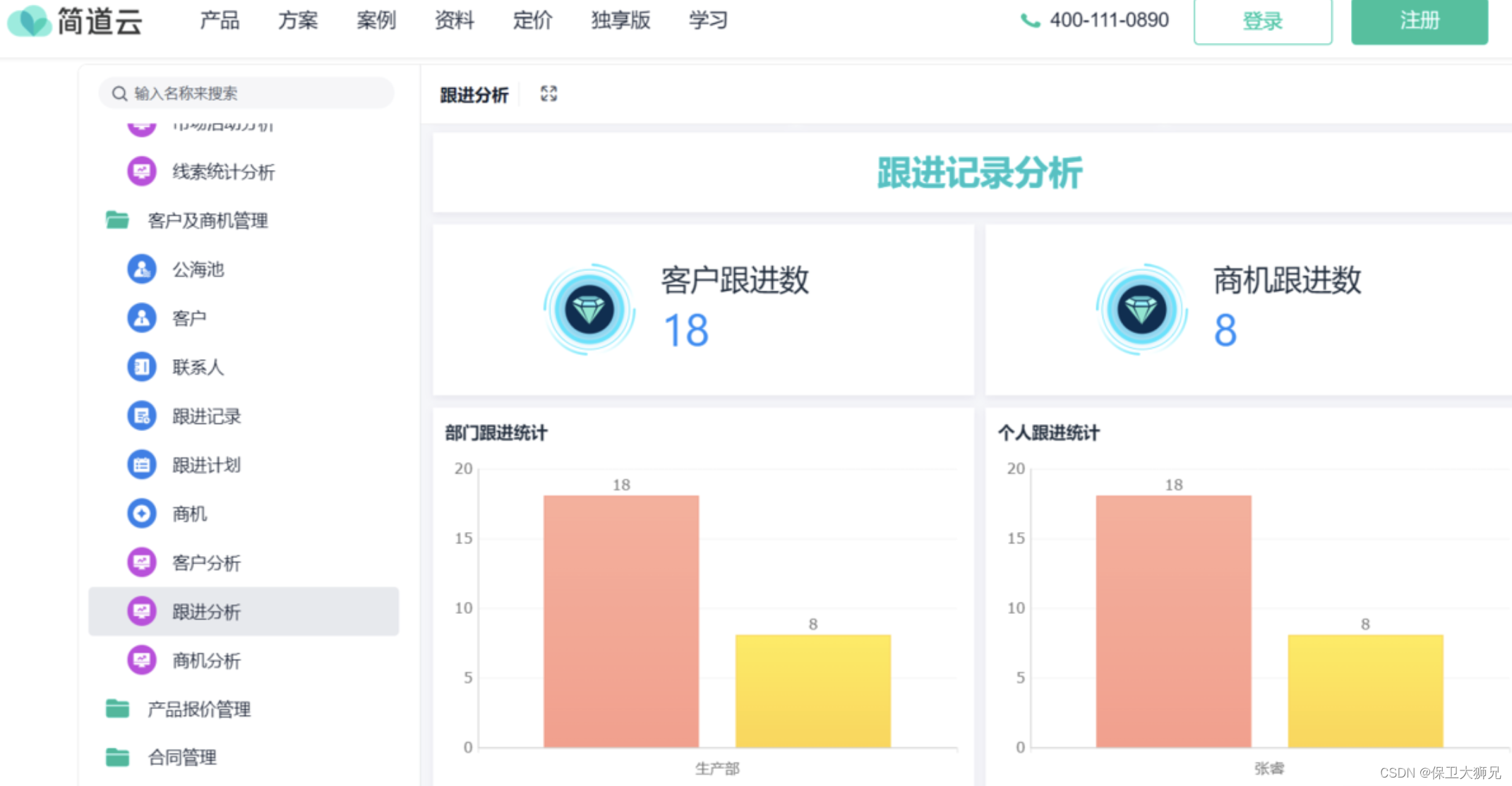The width and height of the screenshot is (1512, 786).
Task: Click the 合同管理 folder icon
Action: tap(117, 757)
